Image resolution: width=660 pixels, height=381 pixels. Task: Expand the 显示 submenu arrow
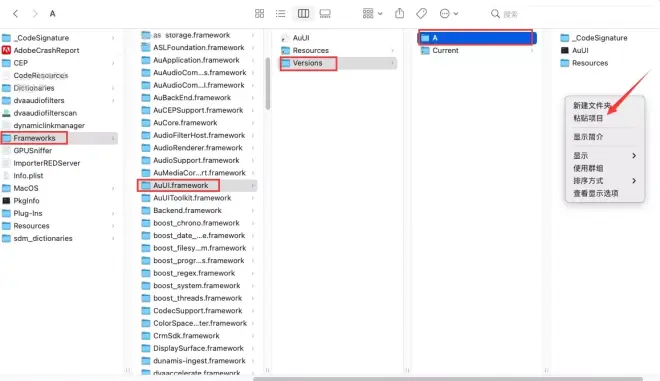pyautogui.click(x=634, y=156)
